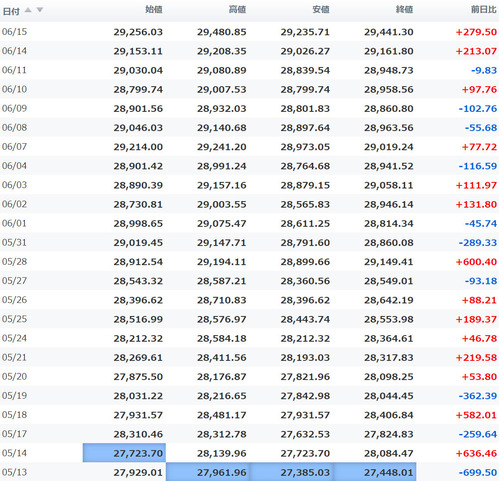Screen dimensions: 499x481
Task: Click the -699.50 change on 05/13
Action: pos(478,472)
